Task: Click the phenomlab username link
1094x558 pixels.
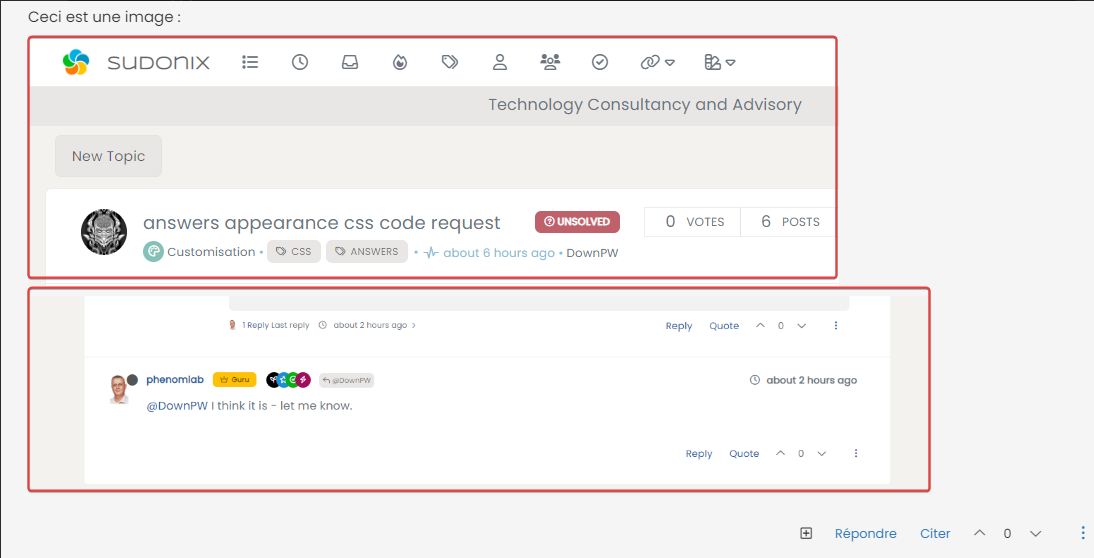Action: pyautogui.click(x=175, y=380)
